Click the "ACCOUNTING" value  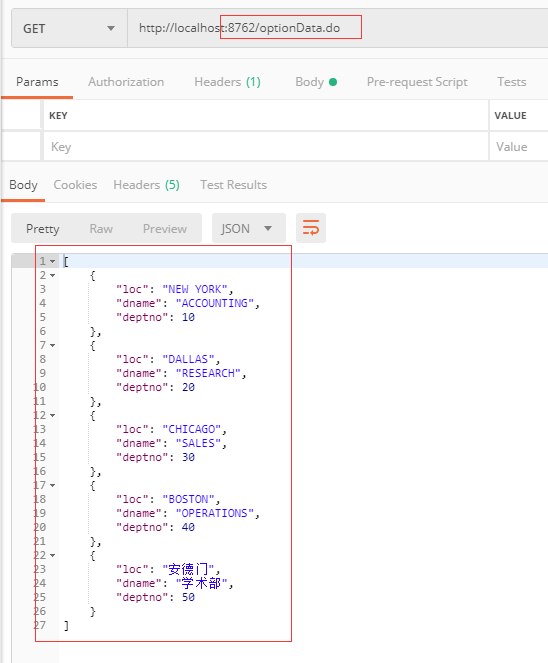[x=215, y=303]
